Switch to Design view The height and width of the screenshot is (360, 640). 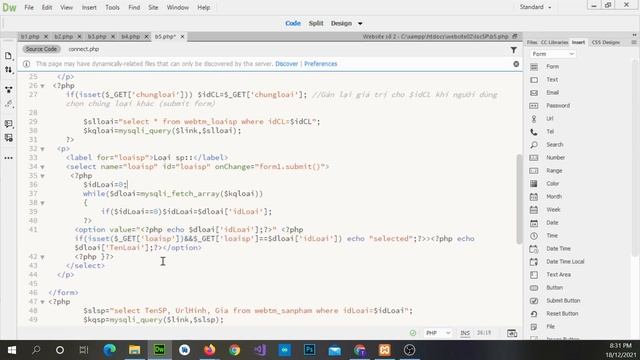tap(341, 23)
